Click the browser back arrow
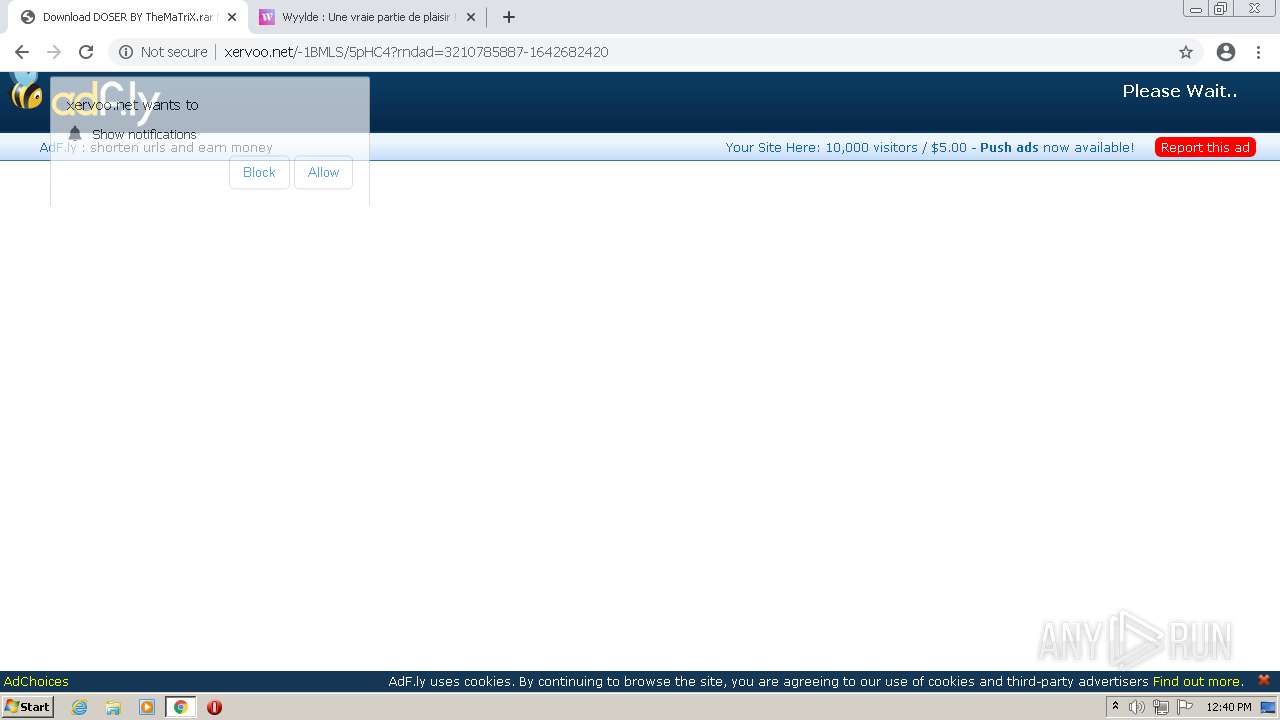Viewport: 1280px width, 720px height. pyautogui.click(x=22, y=52)
